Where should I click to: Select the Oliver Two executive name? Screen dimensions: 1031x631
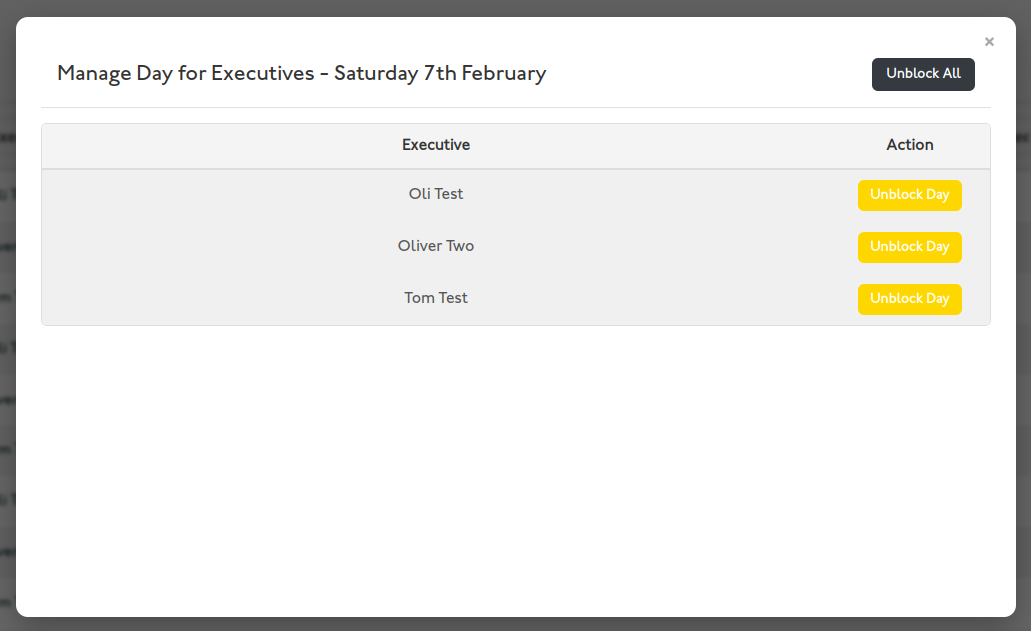coord(436,246)
